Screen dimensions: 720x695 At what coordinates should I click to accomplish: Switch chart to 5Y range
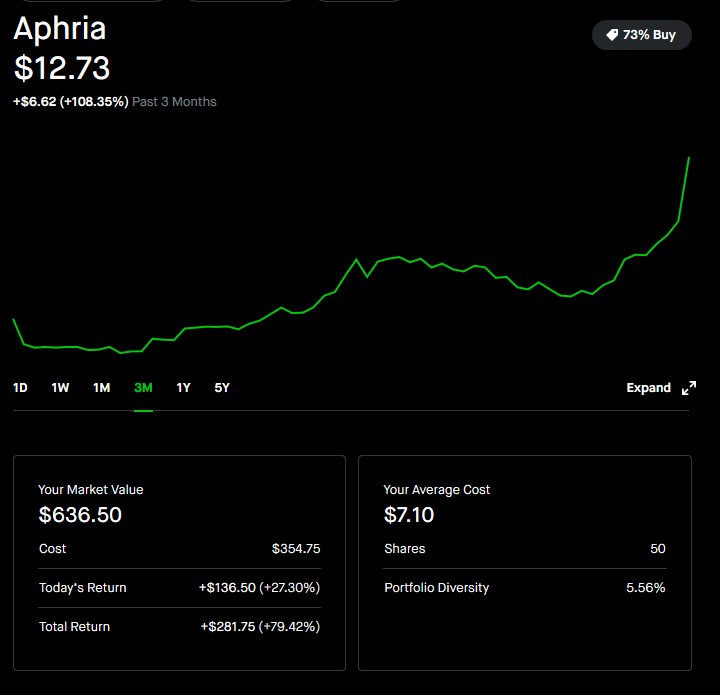222,388
